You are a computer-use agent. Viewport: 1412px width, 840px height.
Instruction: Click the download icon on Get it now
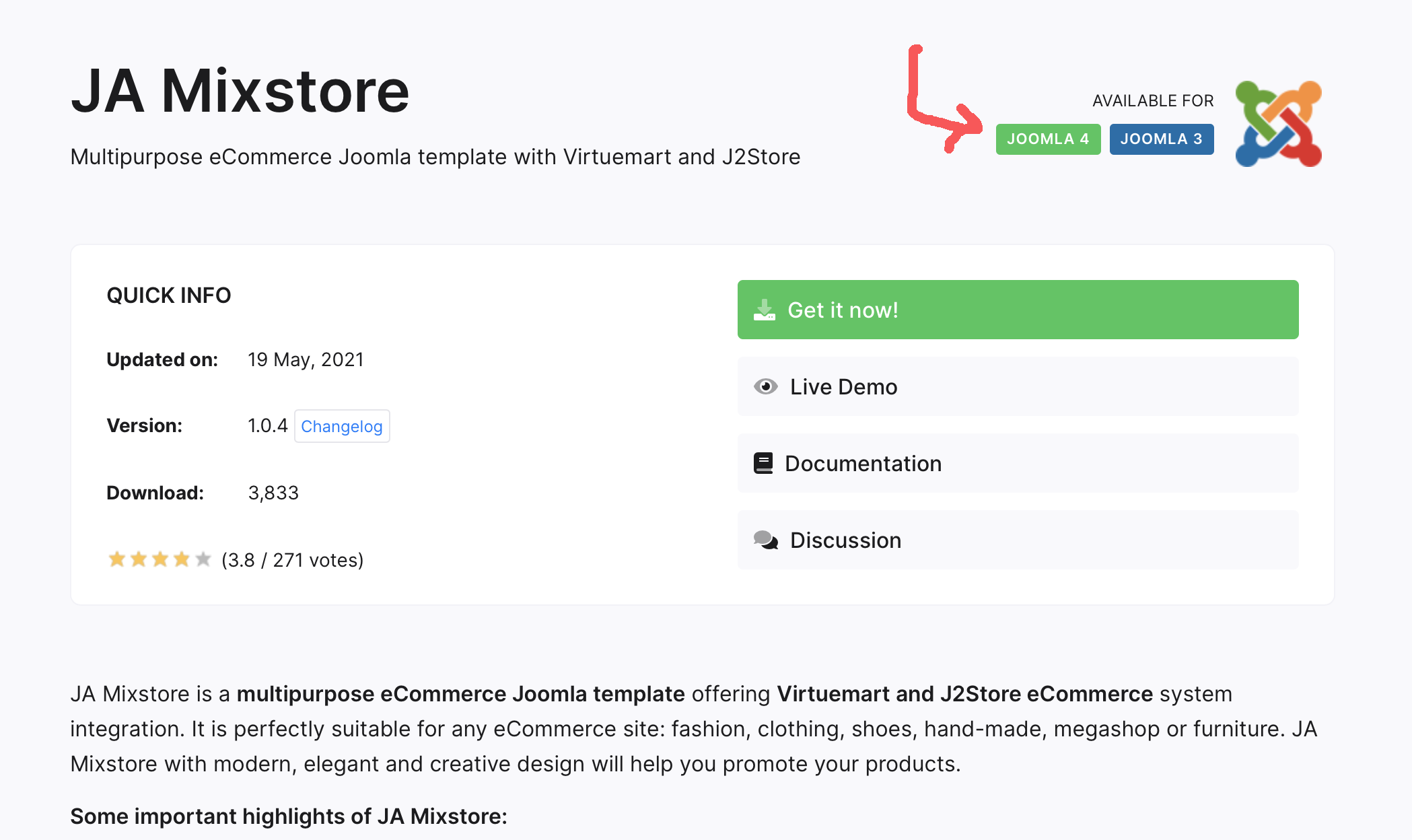click(765, 310)
